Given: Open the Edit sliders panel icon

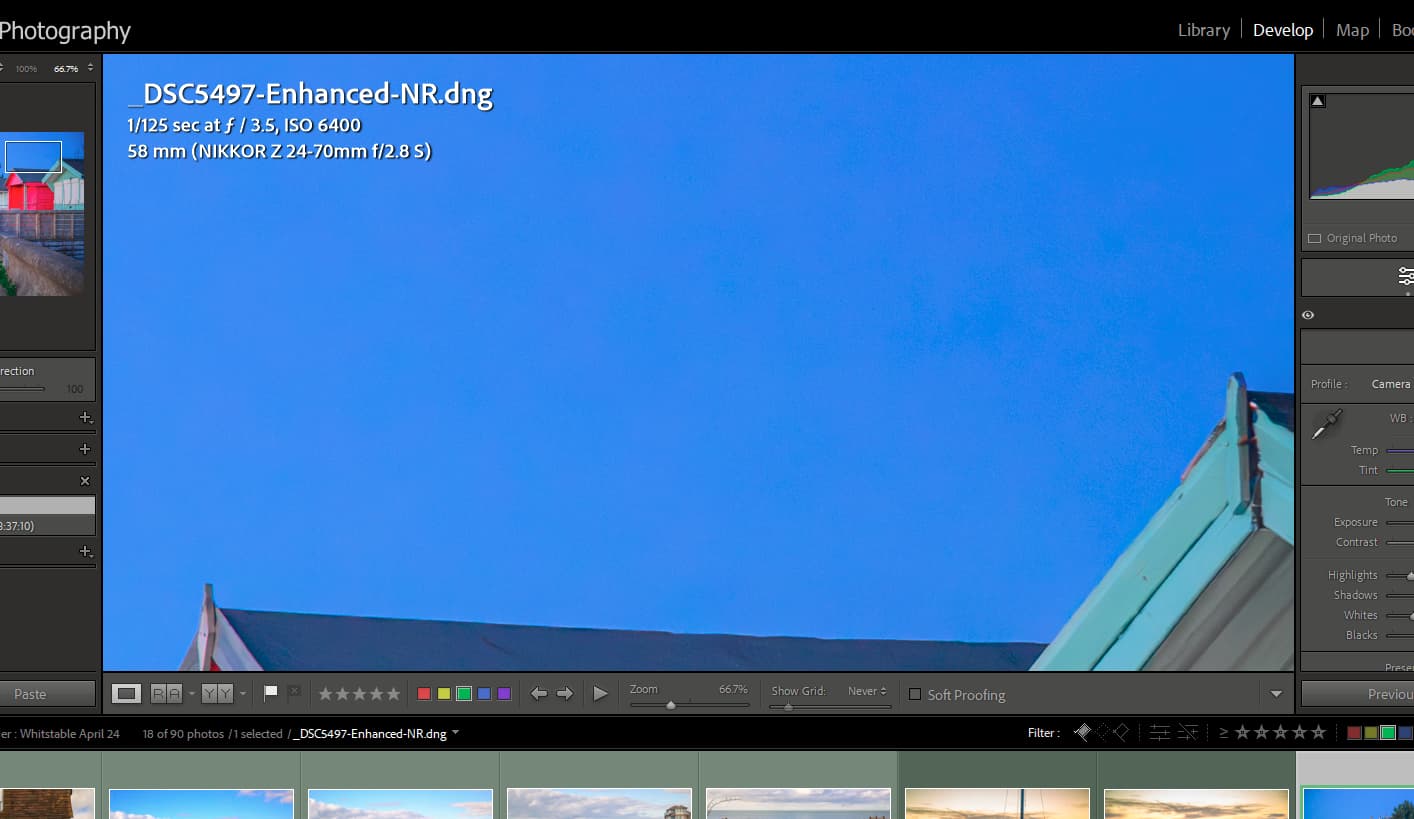Looking at the screenshot, I should 1405,276.
